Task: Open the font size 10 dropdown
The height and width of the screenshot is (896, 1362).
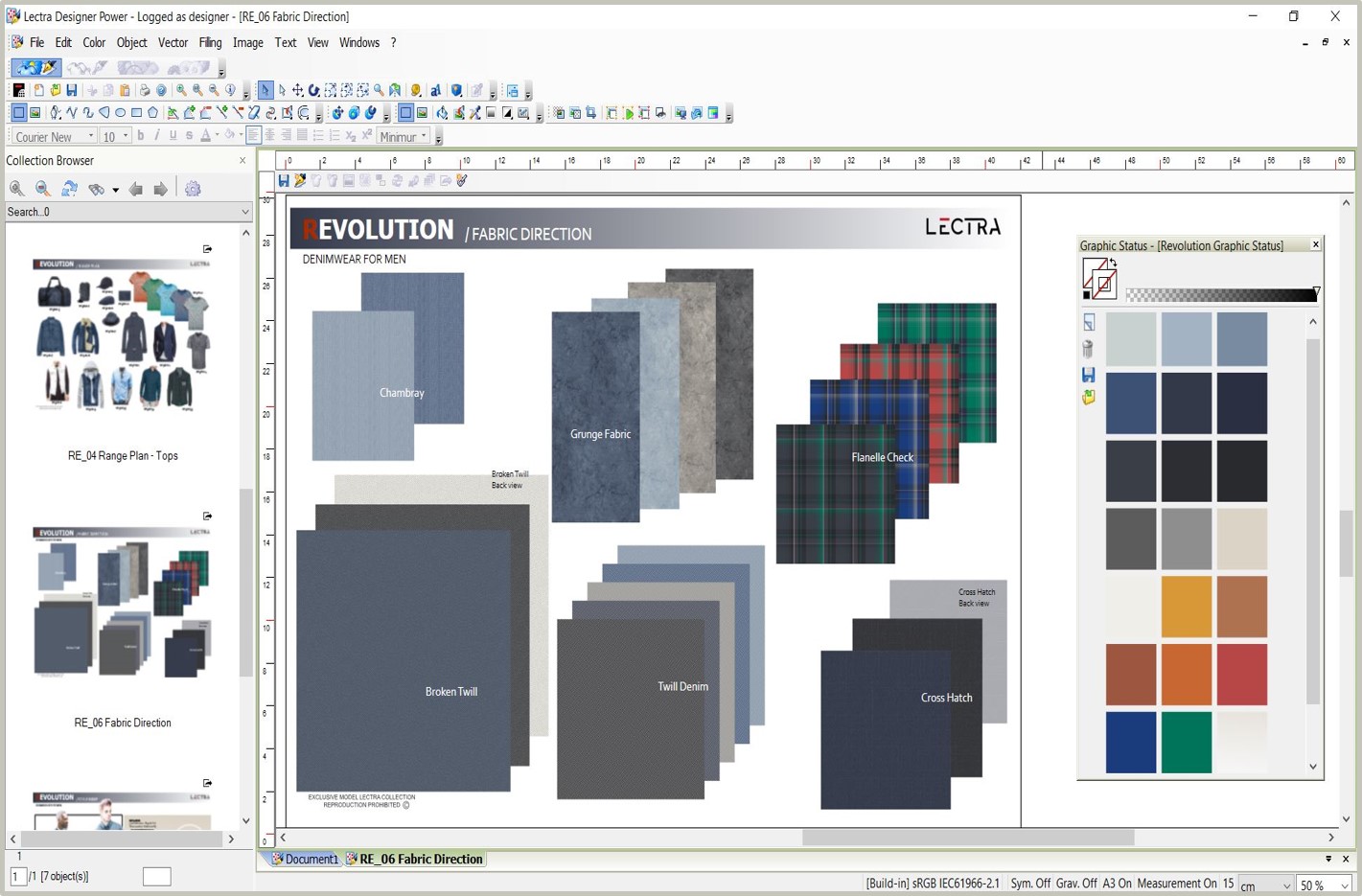Action: (x=126, y=136)
